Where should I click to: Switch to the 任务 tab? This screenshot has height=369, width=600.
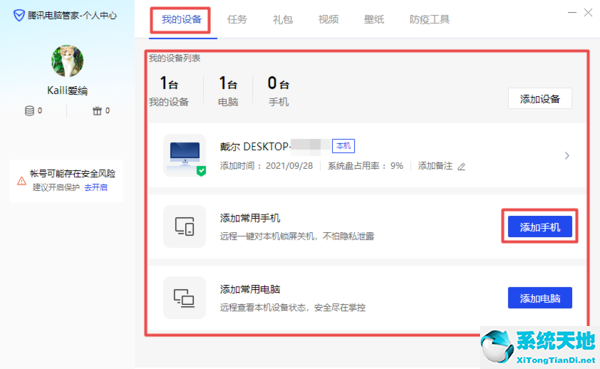[237, 19]
